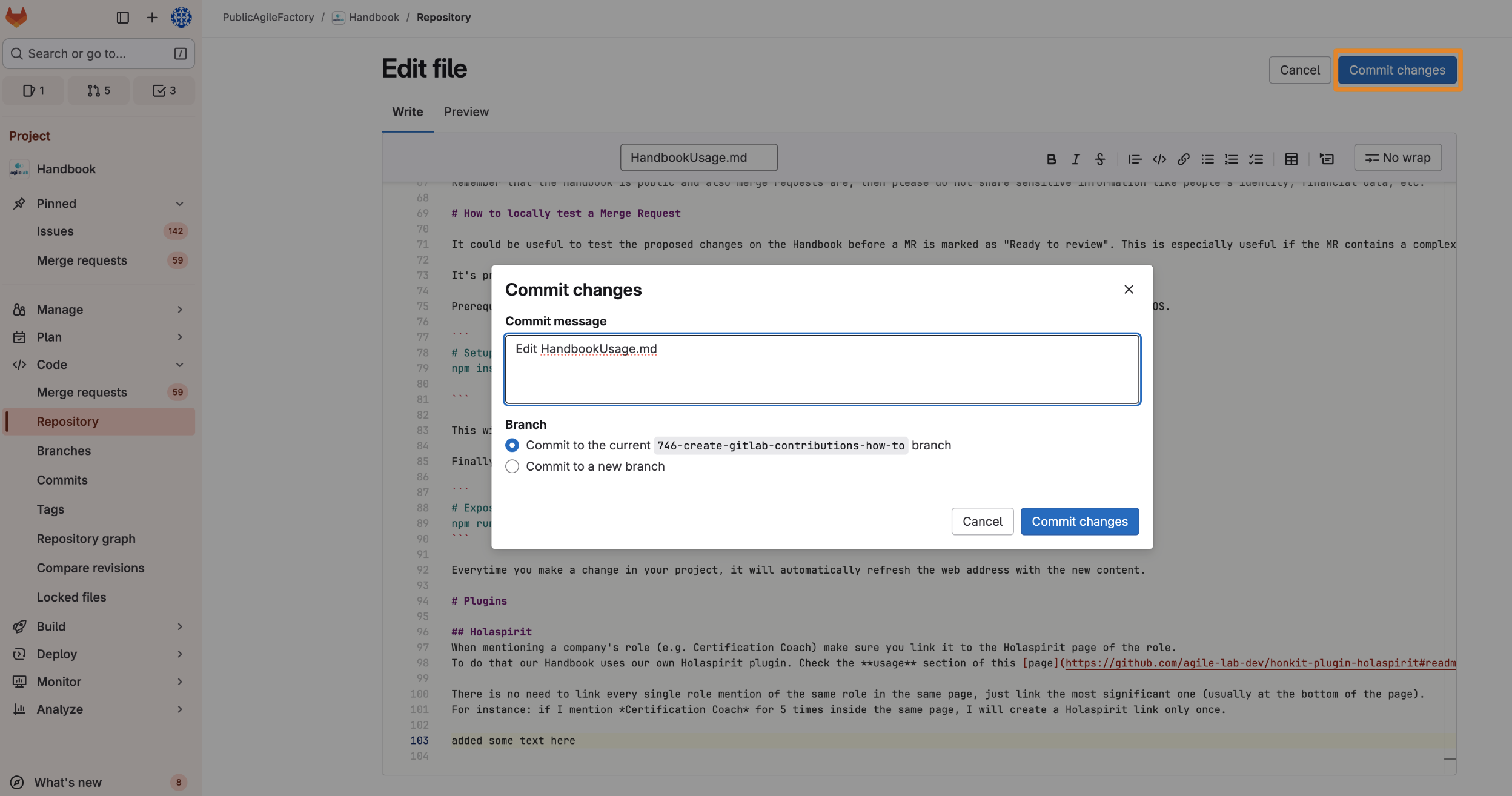This screenshot has height=796, width=1512.
Task: Insert a collapsible section from toolbar
Action: pos(1327,159)
